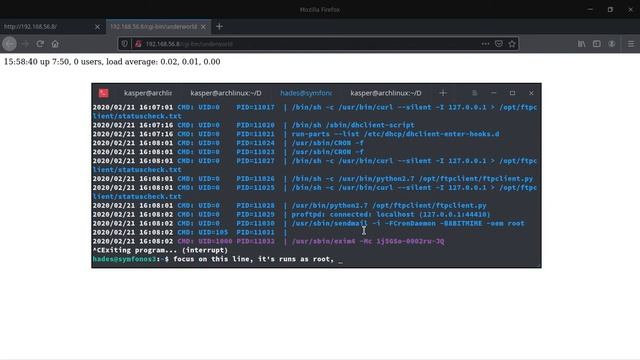Click the Exiting program (interrupt) line
The height and width of the screenshot is (360, 640).
click(x=160, y=250)
